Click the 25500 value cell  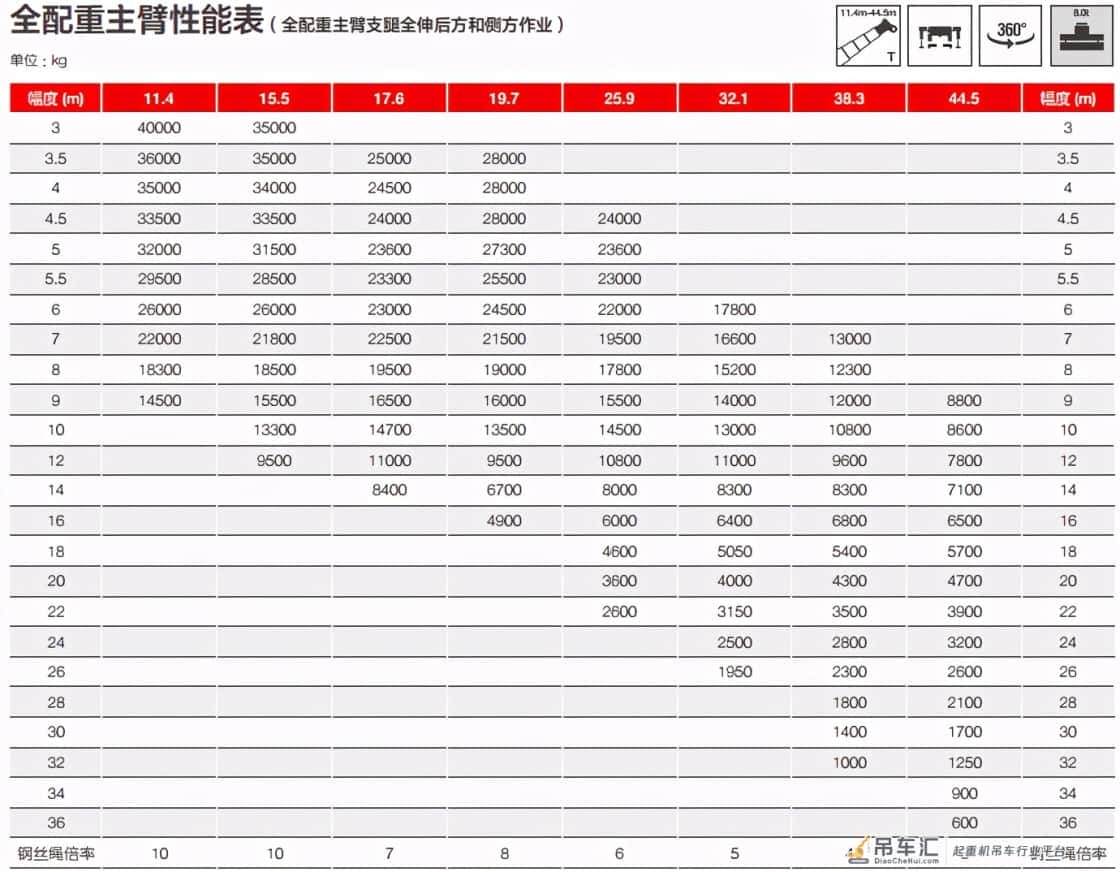504,279
